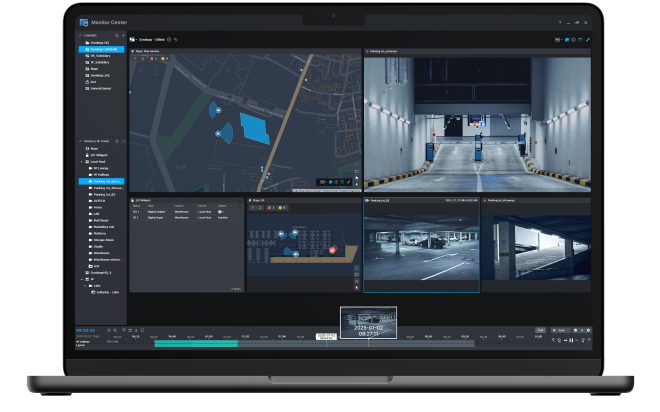Click the bottom blue camera marker on floor plan
Screen dimensions: 660x412
click(295, 254)
